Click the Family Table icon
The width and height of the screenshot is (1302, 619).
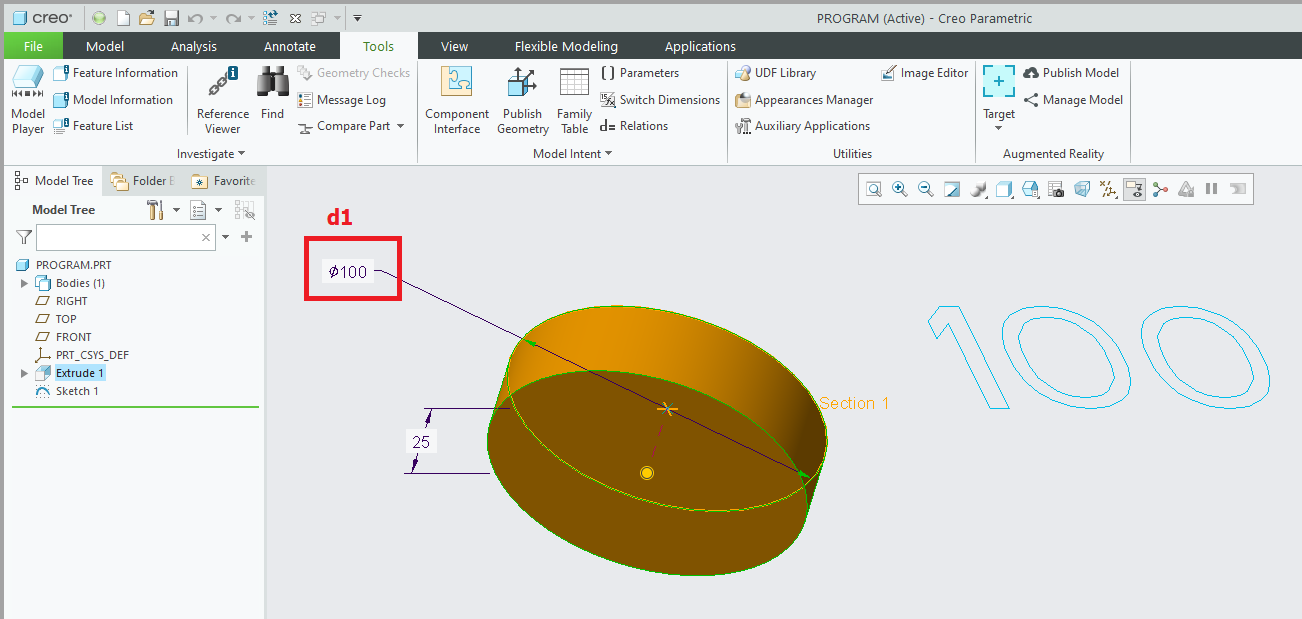[x=574, y=95]
